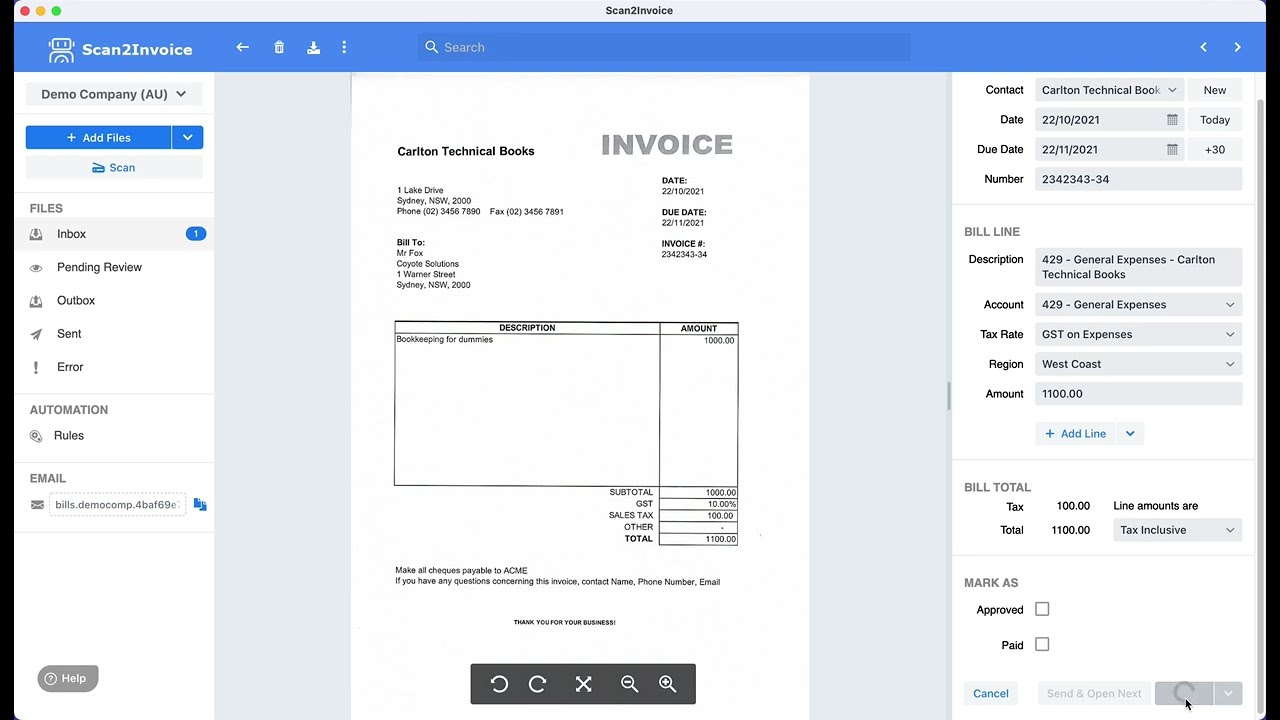Click the Cancel link

pyautogui.click(x=991, y=693)
